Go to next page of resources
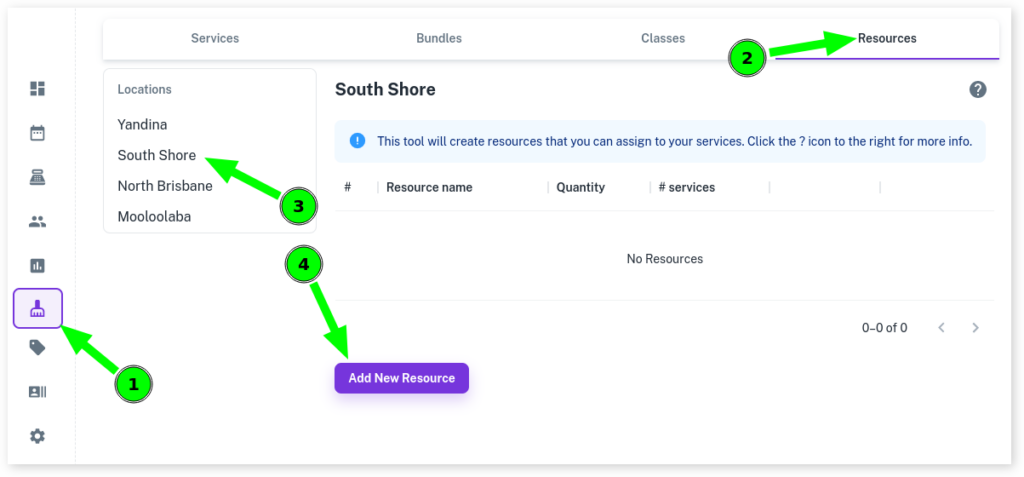1024x477 pixels. (x=976, y=328)
